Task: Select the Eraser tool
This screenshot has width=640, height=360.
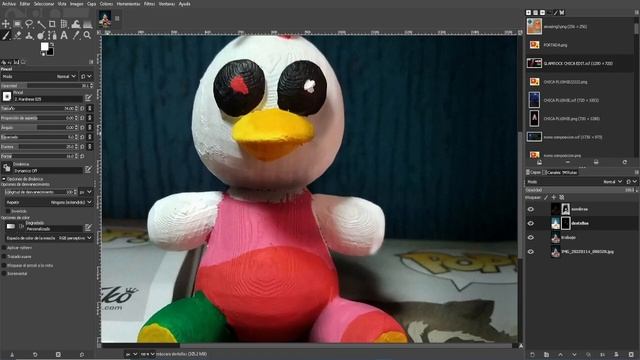Action: coord(18,36)
